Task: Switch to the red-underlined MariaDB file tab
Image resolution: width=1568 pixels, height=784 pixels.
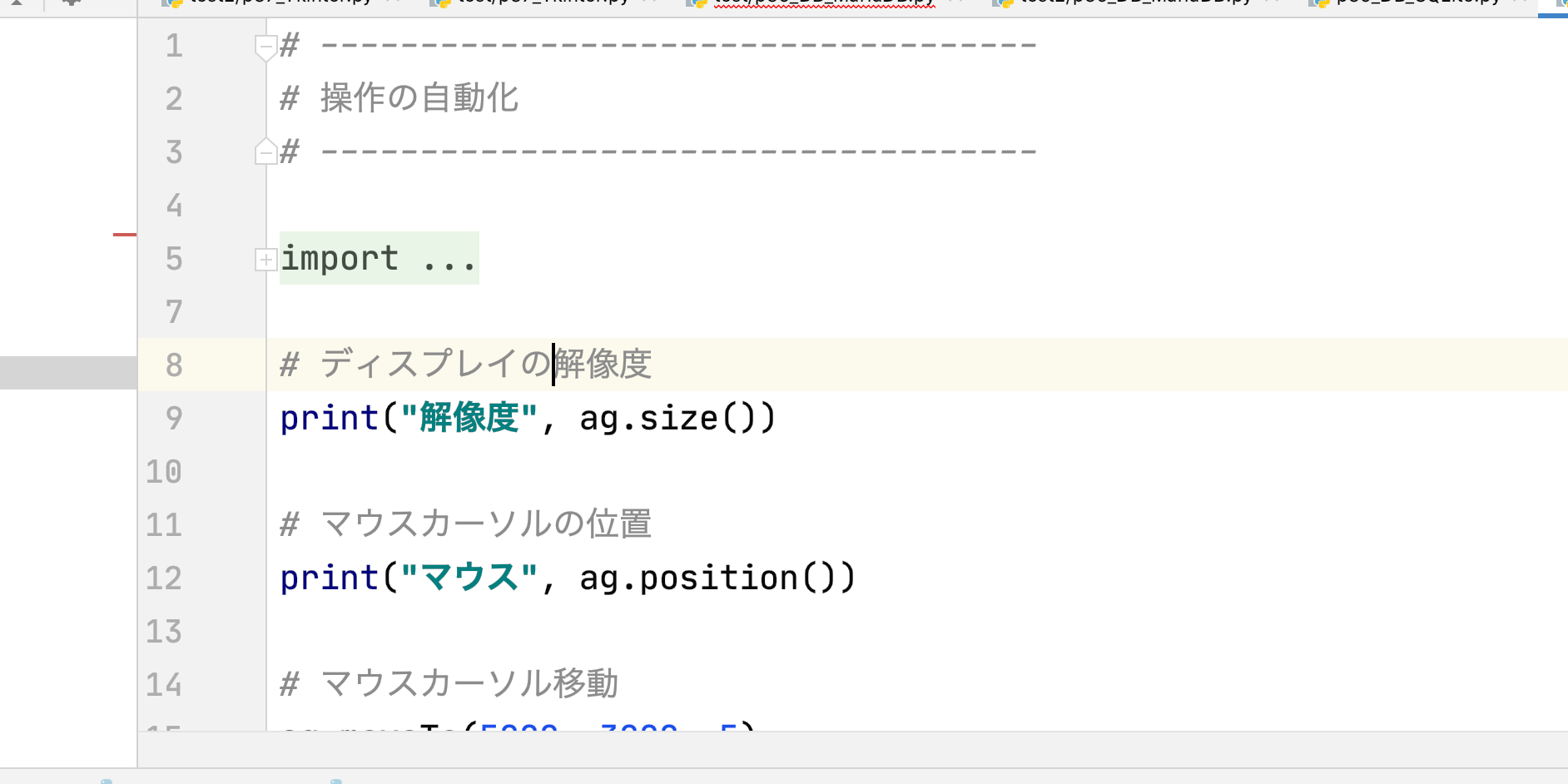Action: click(x=824, y=2)
